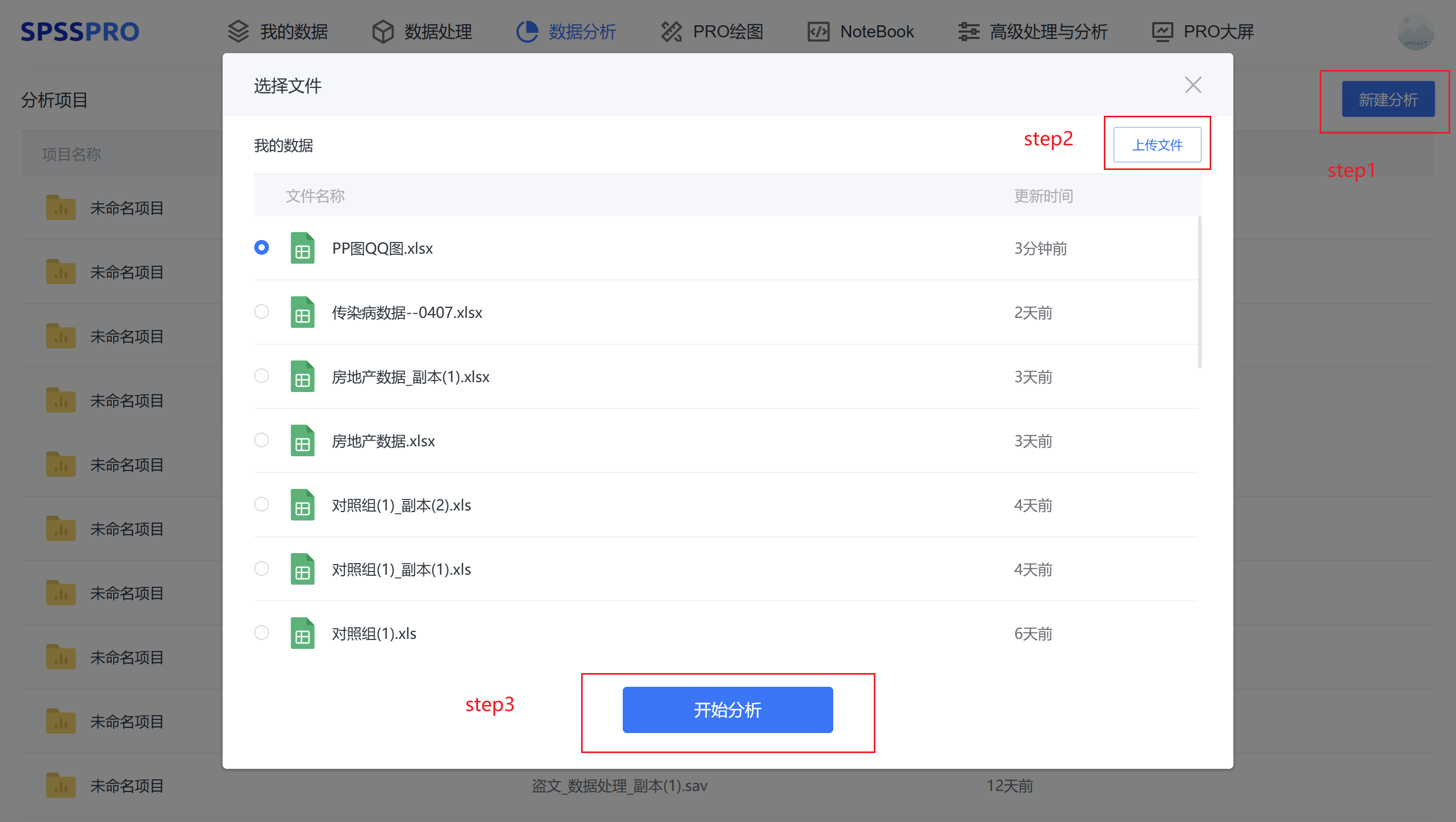Click file name 房地产数据.xlsx
Image resolution: width=1456 pixels, height=822 pixels.
click(x=383, y=440)
